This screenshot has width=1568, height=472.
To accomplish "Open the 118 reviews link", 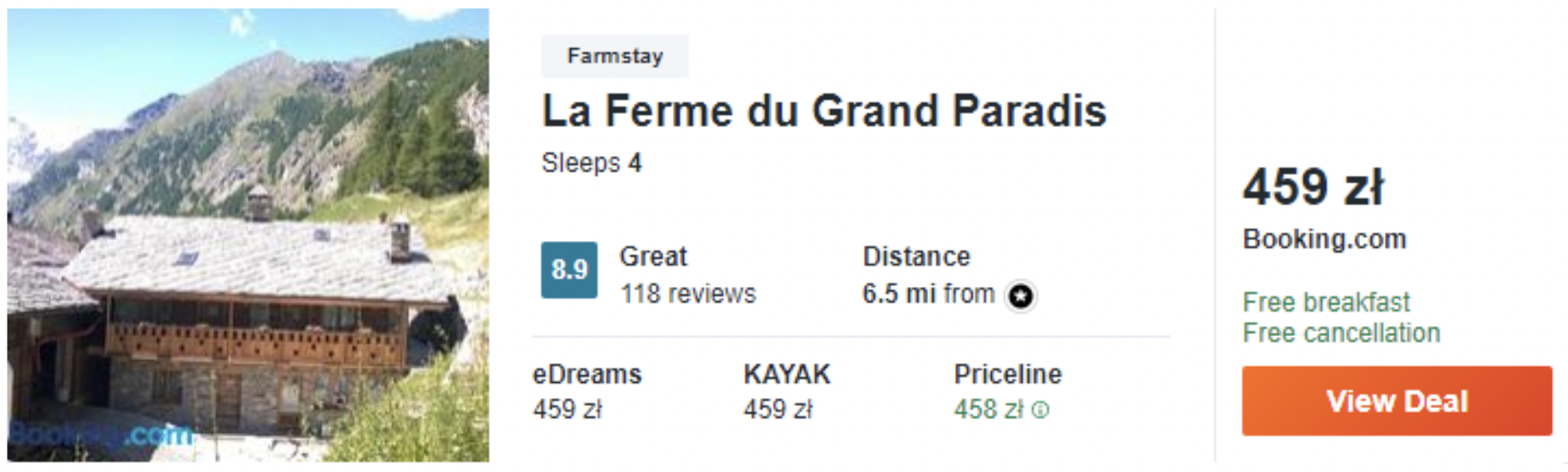I will click(687, 294).
